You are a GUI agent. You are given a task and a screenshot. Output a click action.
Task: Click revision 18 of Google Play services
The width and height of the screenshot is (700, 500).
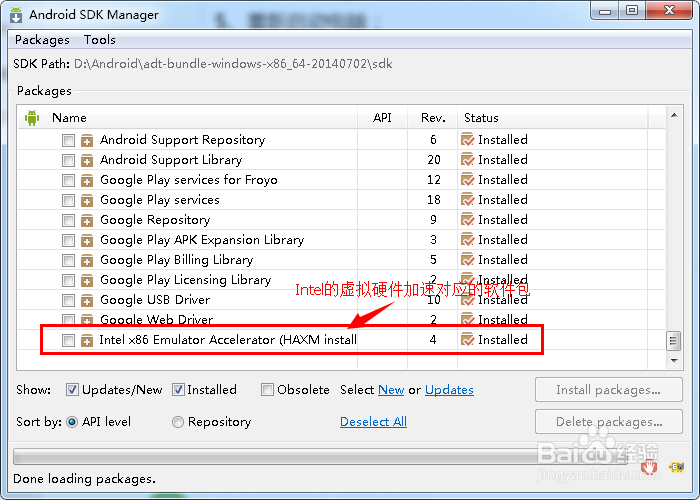click(x=433, y=200)
